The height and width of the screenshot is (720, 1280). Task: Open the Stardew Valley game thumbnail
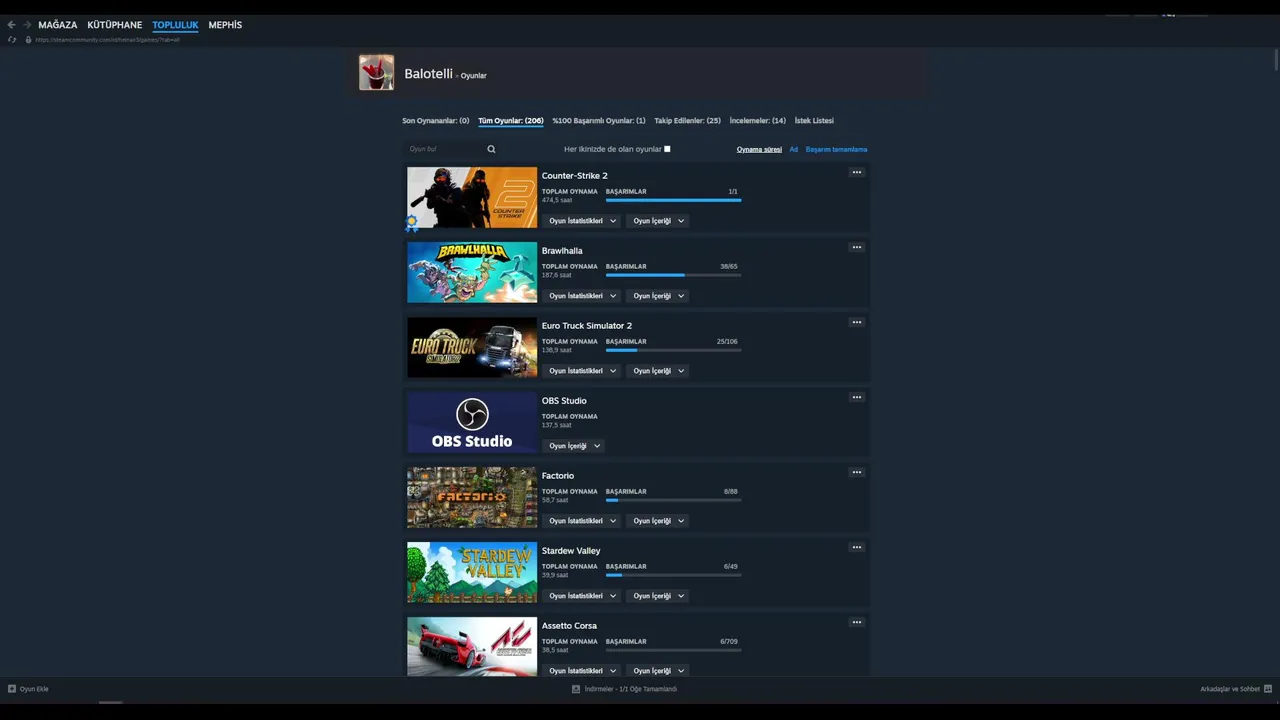click(x=472, y=572)
